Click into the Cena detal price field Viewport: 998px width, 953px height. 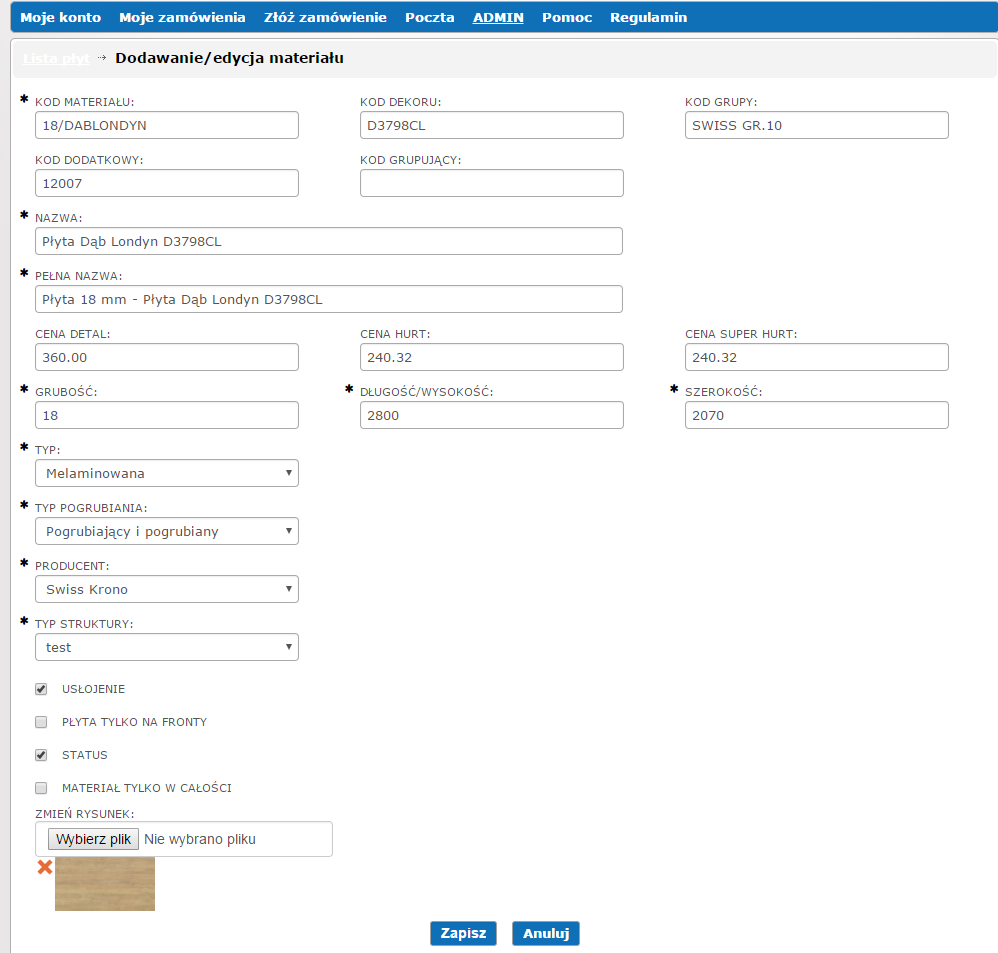click(x=167, y=357)
